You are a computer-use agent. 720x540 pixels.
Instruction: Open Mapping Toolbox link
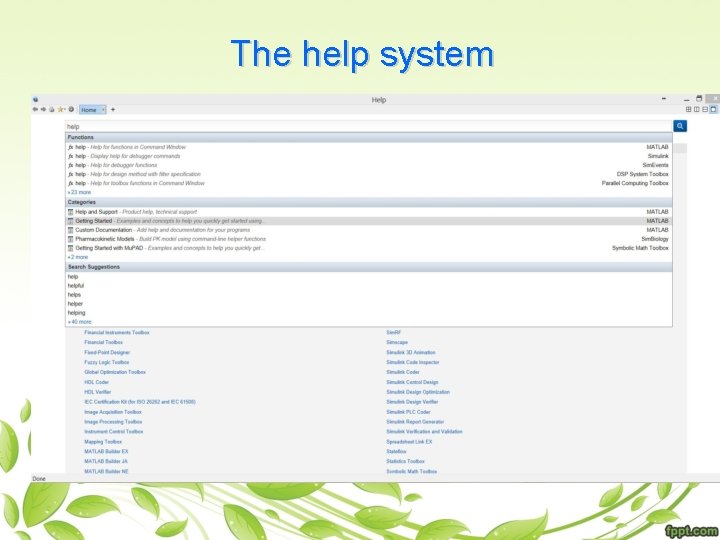(103, 442)
